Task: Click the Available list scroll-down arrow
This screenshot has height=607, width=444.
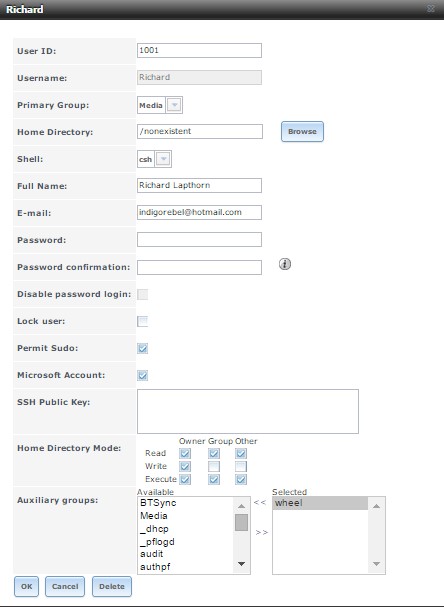Action: [x=241, y=564]
